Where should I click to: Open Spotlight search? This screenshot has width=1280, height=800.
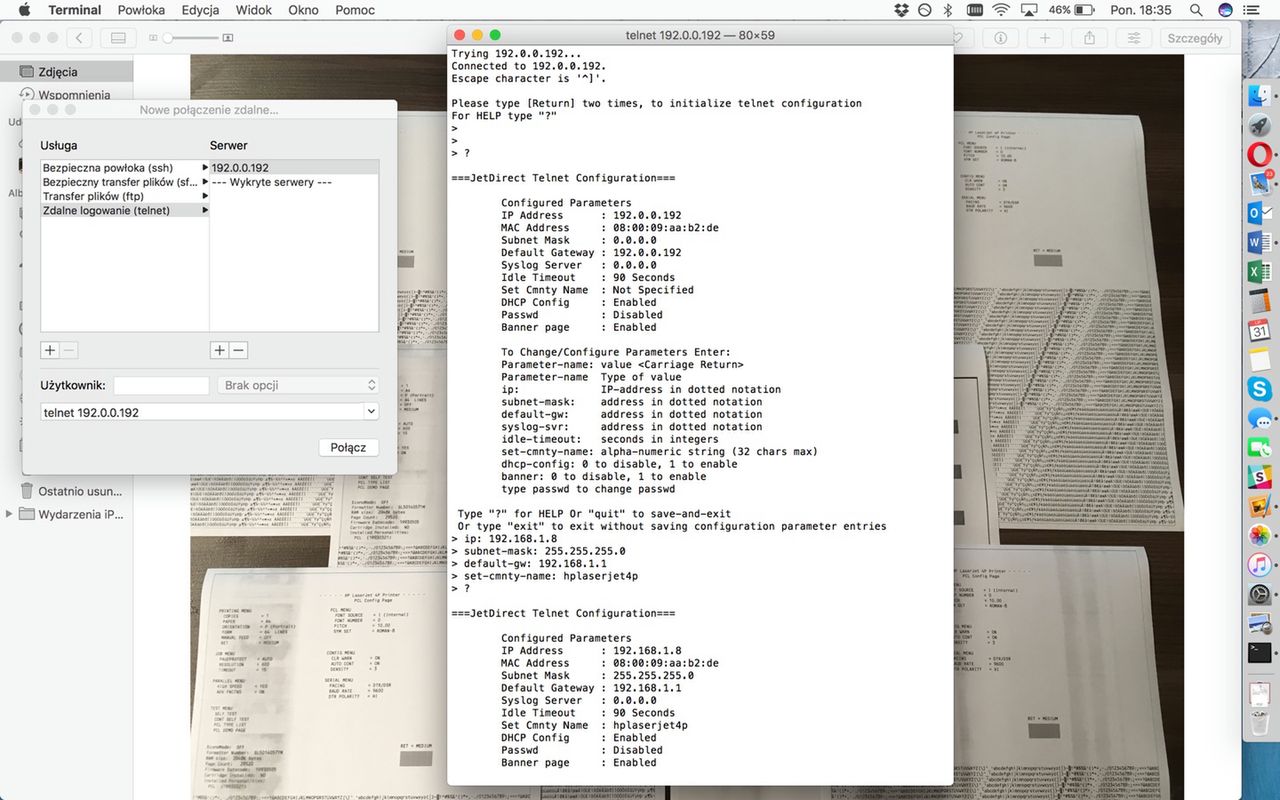pyautogui.click(x=1197, y=10)
